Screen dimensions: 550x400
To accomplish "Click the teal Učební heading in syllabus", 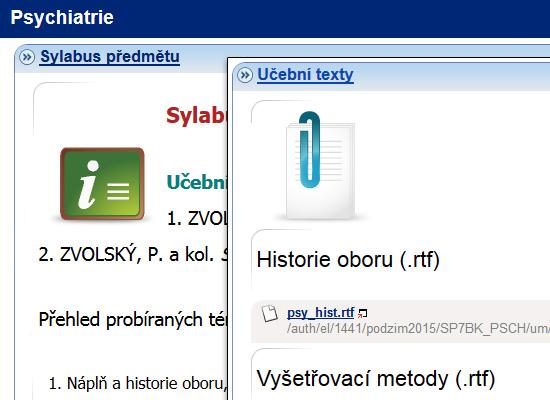I will click(x=197, y=182).
